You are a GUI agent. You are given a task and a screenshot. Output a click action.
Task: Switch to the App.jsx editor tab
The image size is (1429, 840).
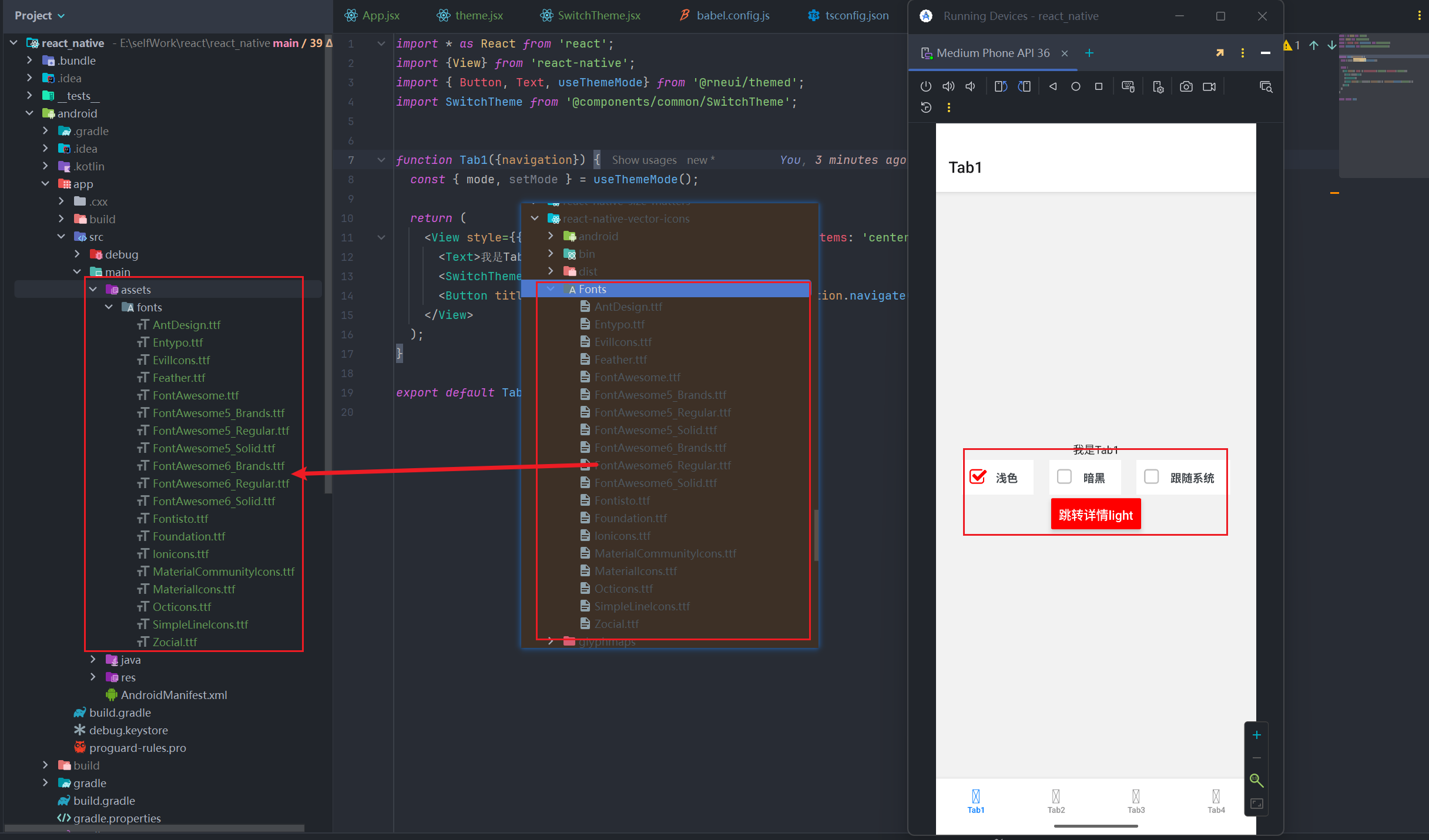click(x=373, y=16)
